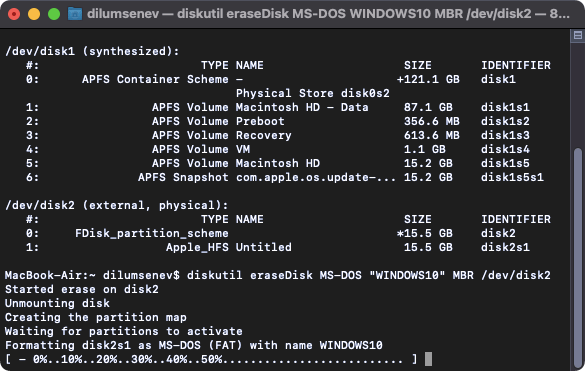Click the window title text dilumsenev
Image resolution: width=585 pixels, height=371 pixels.
pos(123,14)
